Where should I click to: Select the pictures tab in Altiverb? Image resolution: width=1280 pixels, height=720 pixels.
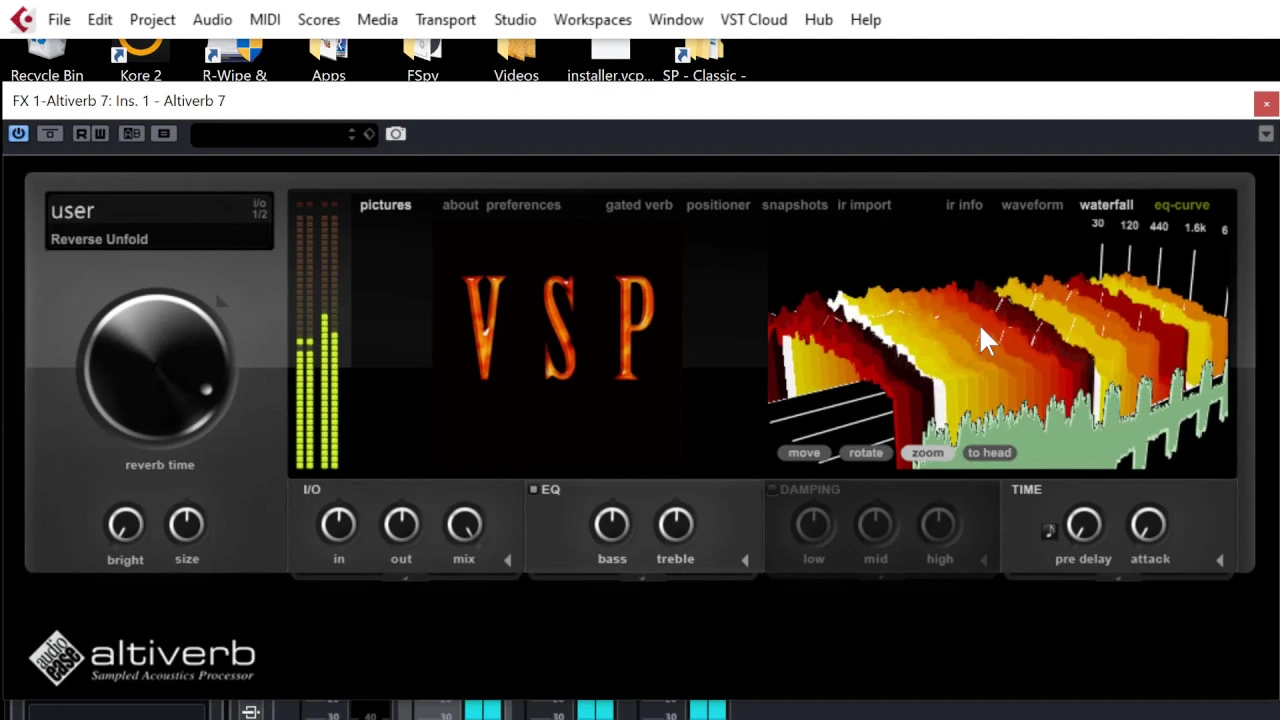(385, 205)
